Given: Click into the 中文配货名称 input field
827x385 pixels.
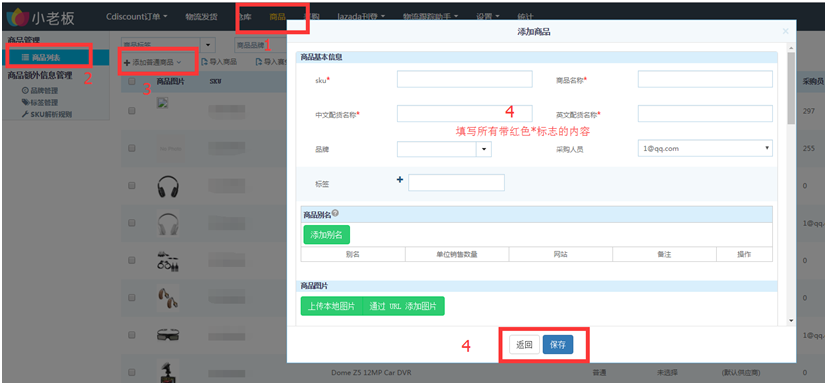Looking at the screenshot, I should (x=465, y=113).
